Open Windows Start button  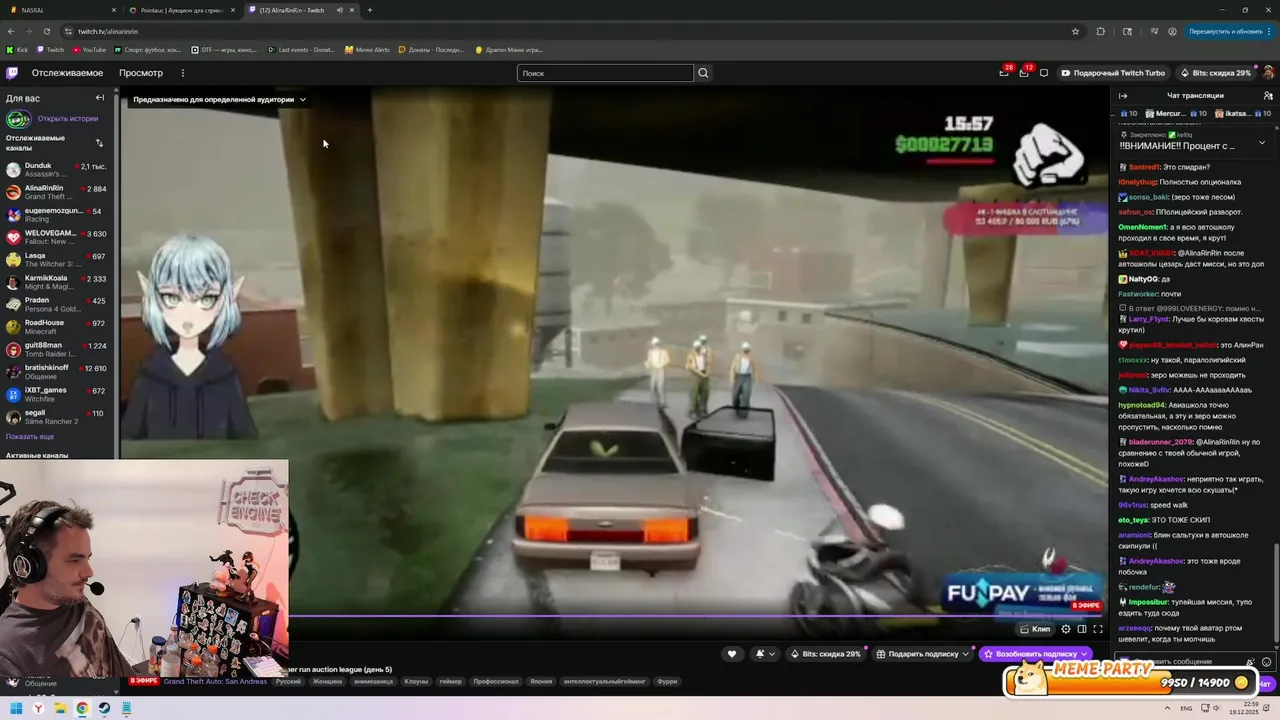(x=16, y=708)
